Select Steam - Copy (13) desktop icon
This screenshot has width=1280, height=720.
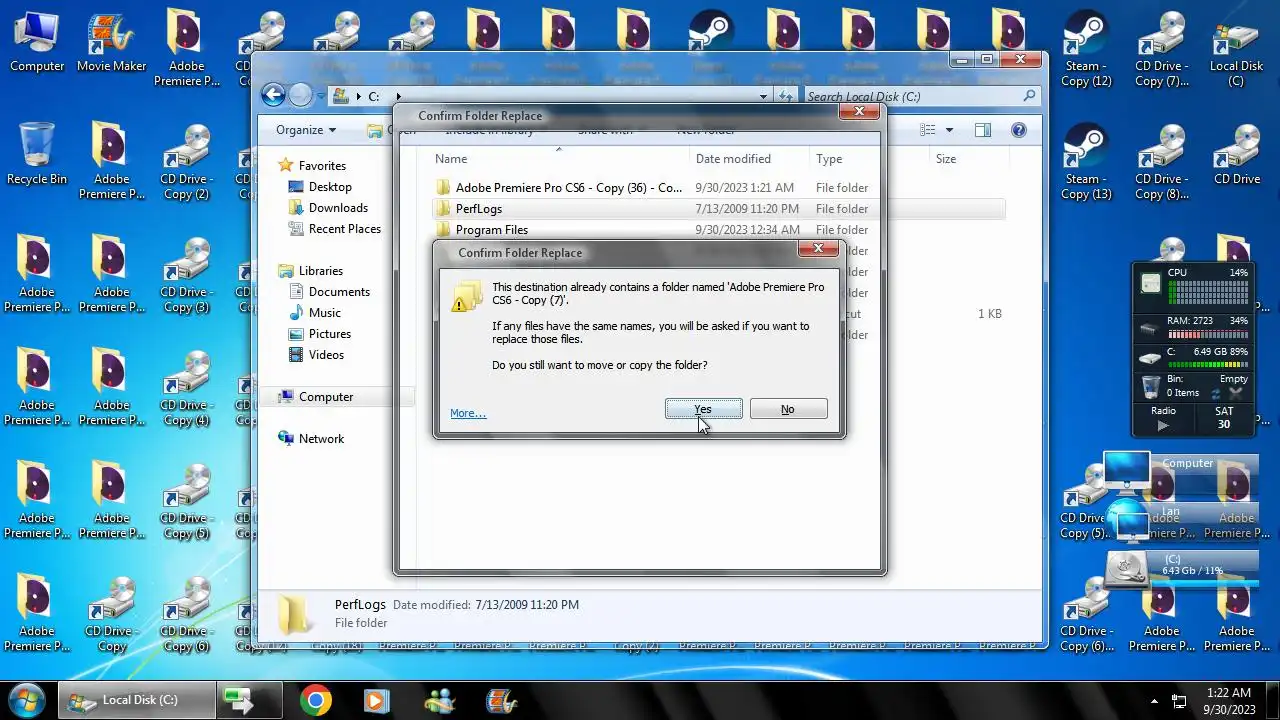(1087, 162)
